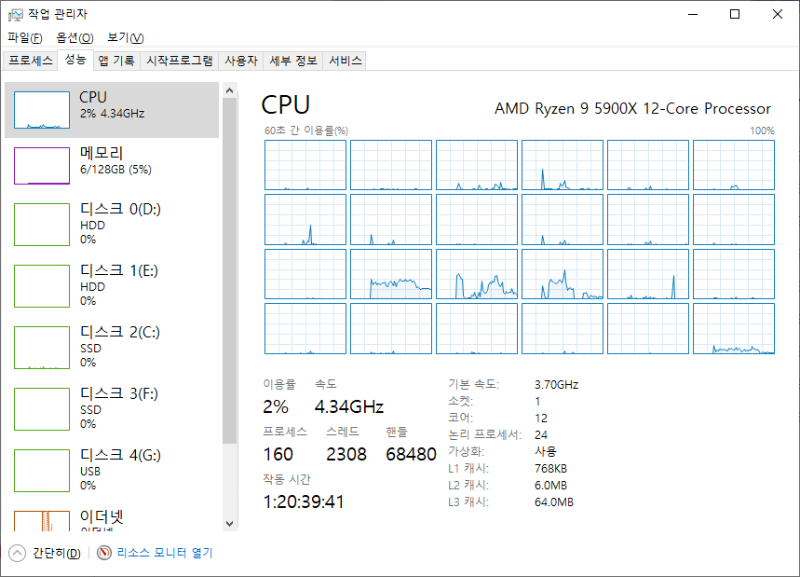Open the 보기(V) menu
The height and width of the screenshot is (577, 800).
126,38
